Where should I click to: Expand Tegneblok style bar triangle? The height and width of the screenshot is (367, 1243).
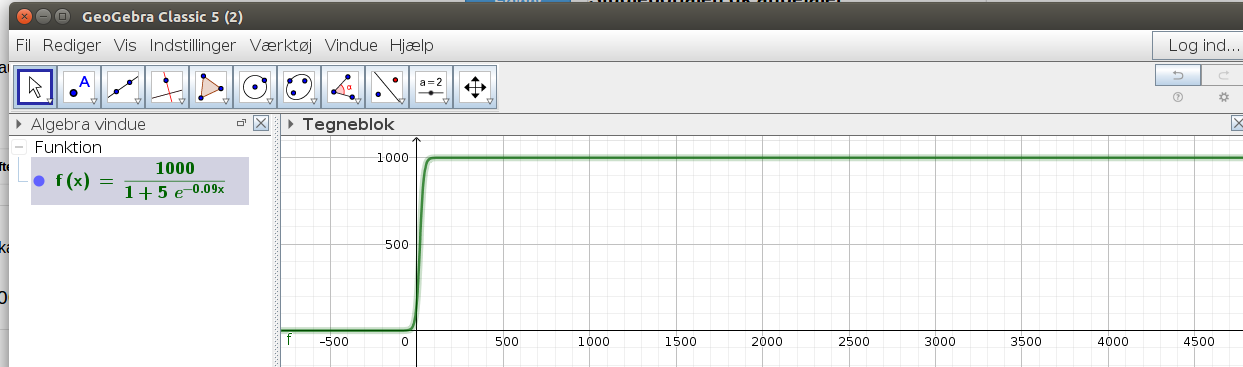click(x=291, y=124)
